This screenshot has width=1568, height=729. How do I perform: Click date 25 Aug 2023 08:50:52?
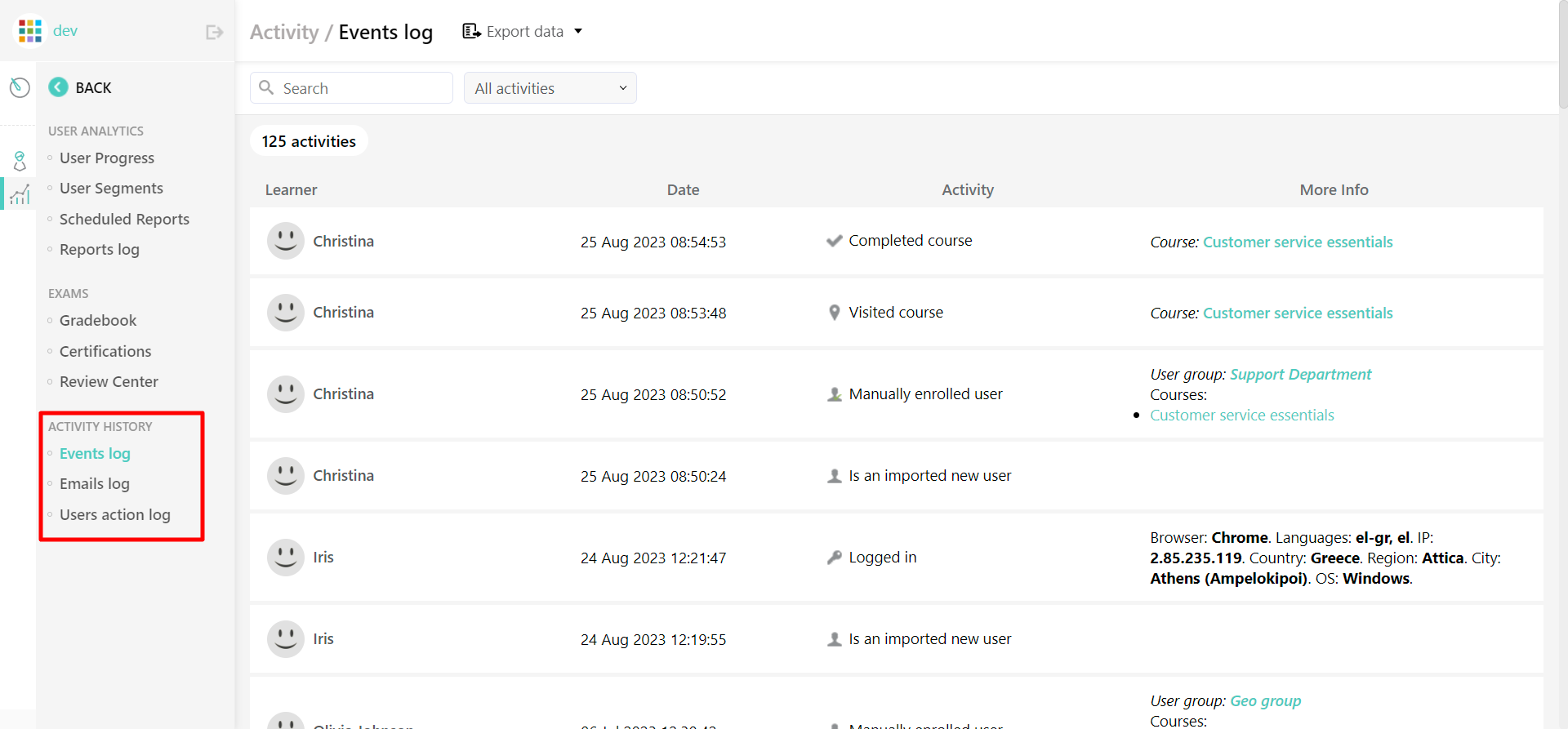[x=653, y=394]
